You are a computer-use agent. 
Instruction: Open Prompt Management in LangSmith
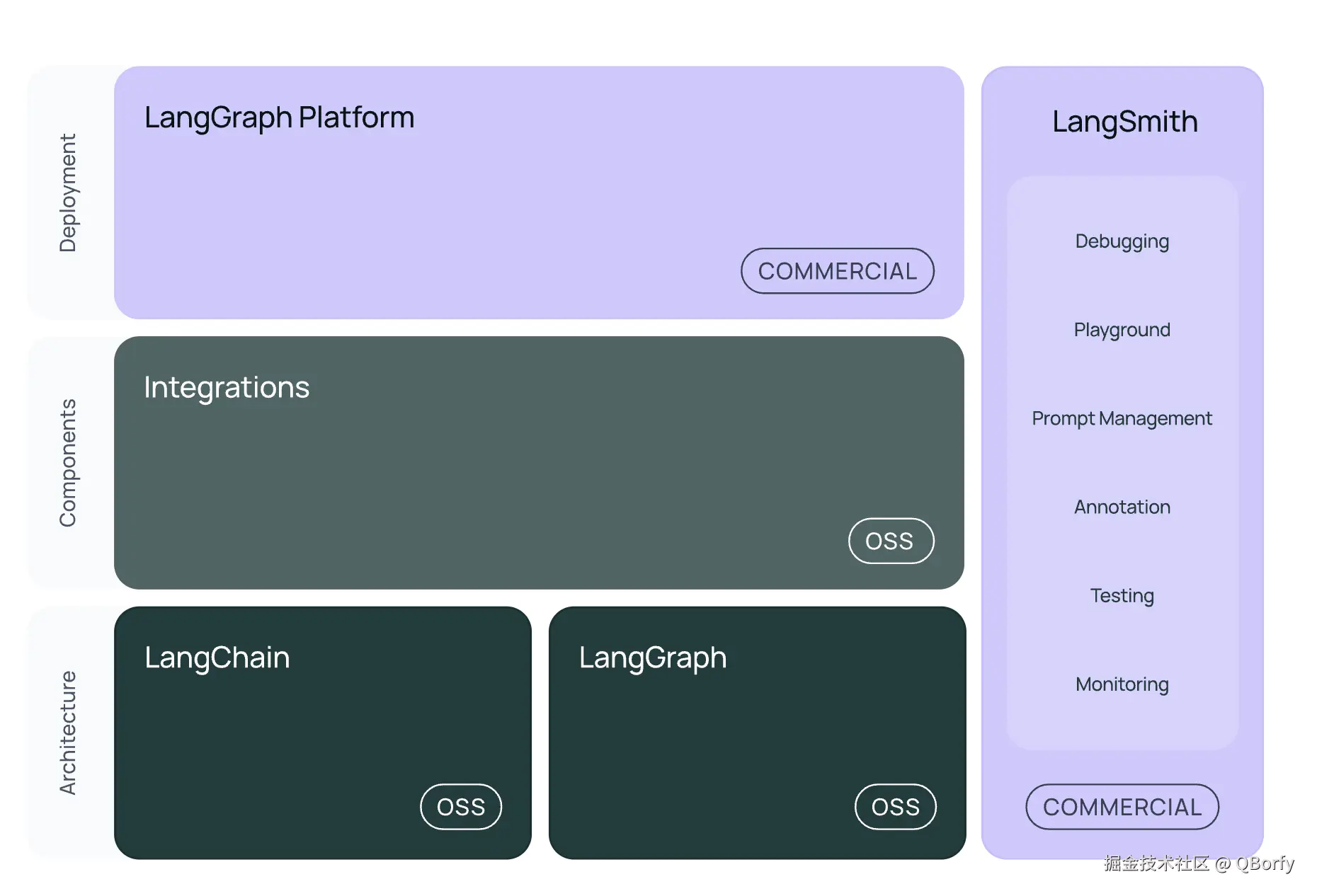(x=1122, y=418)
